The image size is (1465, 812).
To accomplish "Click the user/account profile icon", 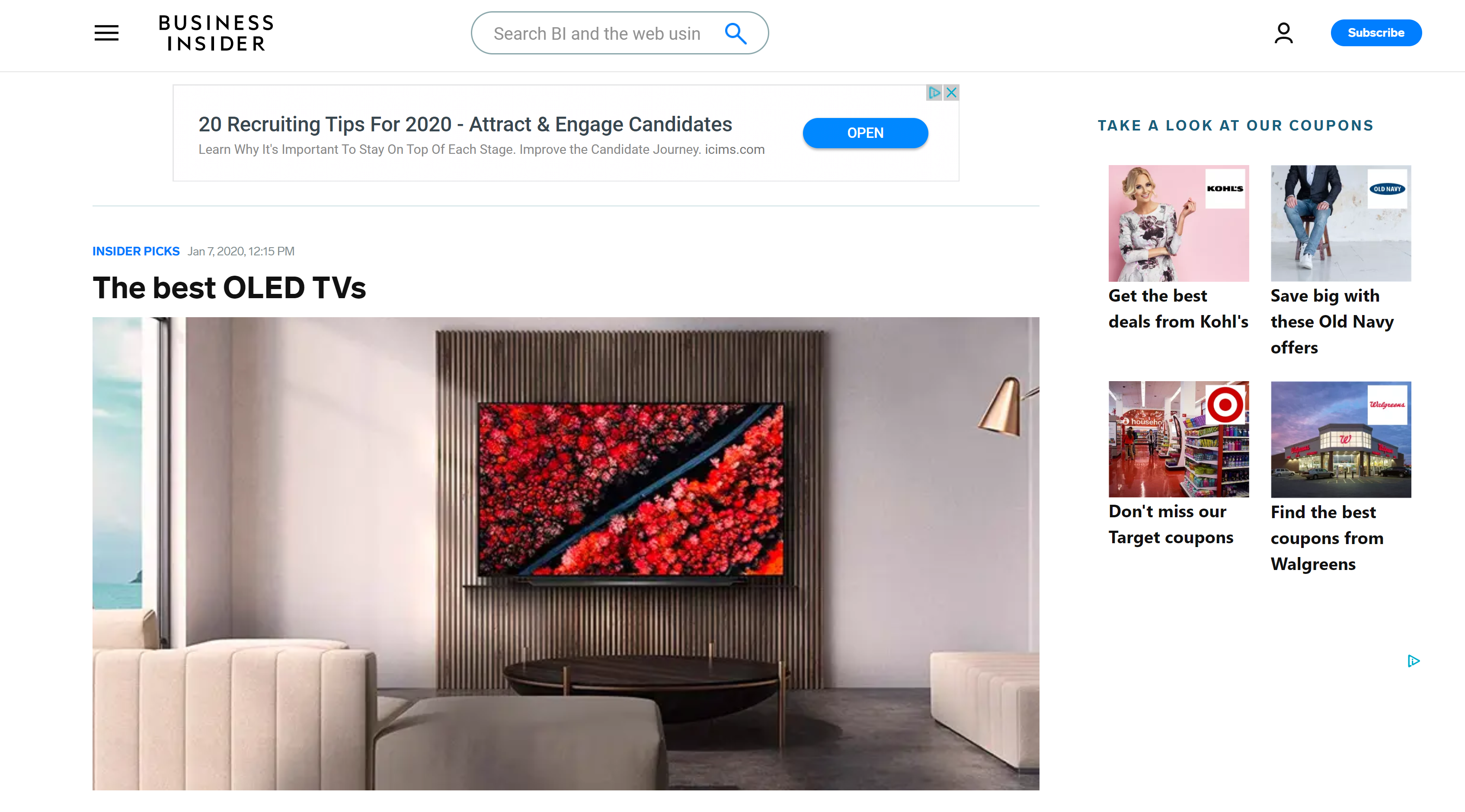I will [1283, 32].
